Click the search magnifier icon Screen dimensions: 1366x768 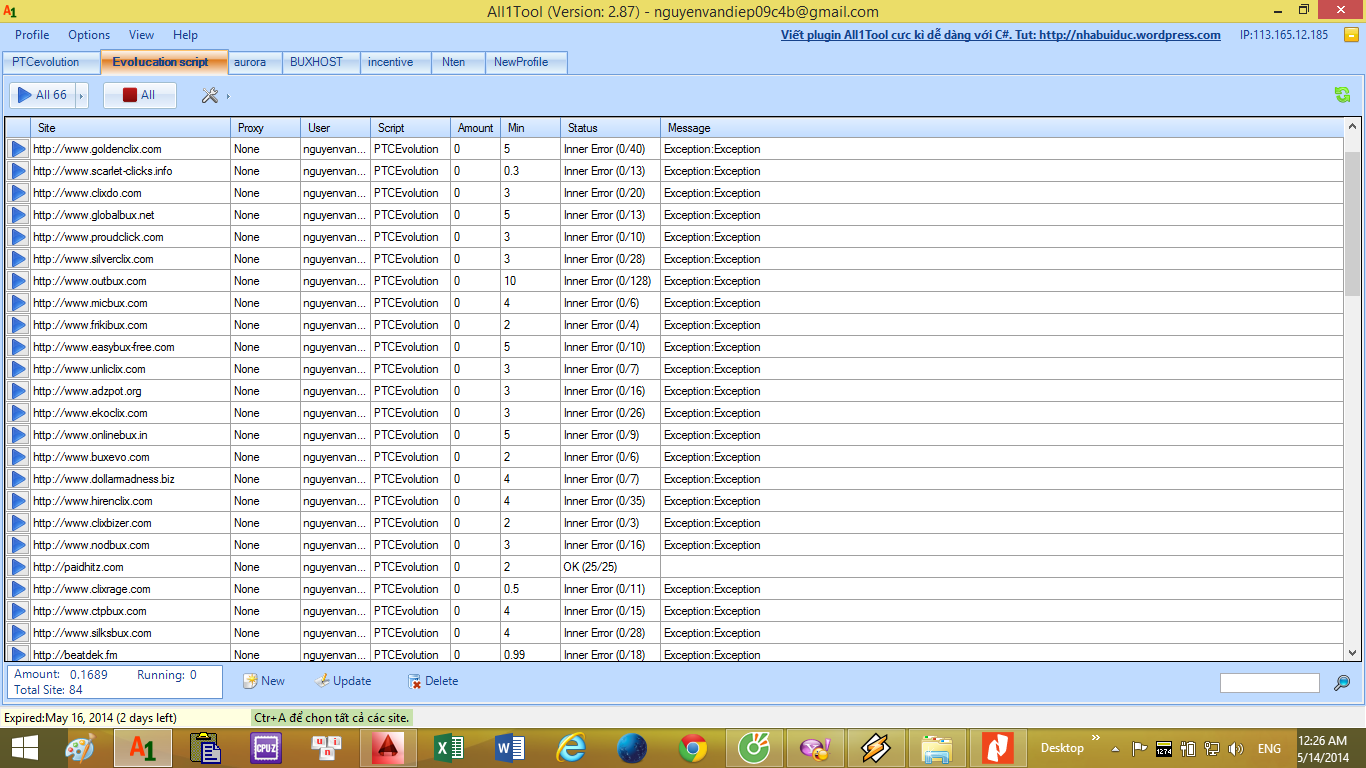[x=1342, y=683]
